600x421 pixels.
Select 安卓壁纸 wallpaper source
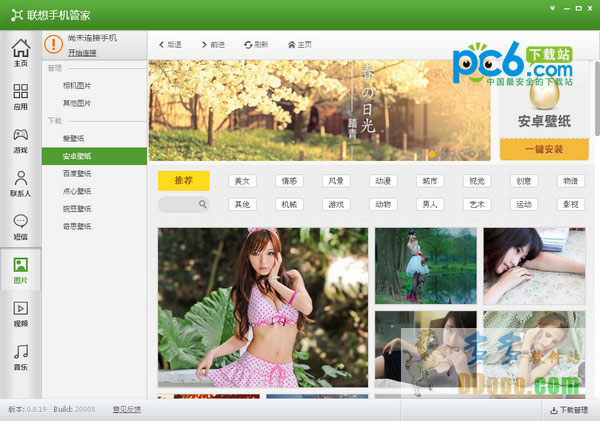(94, 156)
